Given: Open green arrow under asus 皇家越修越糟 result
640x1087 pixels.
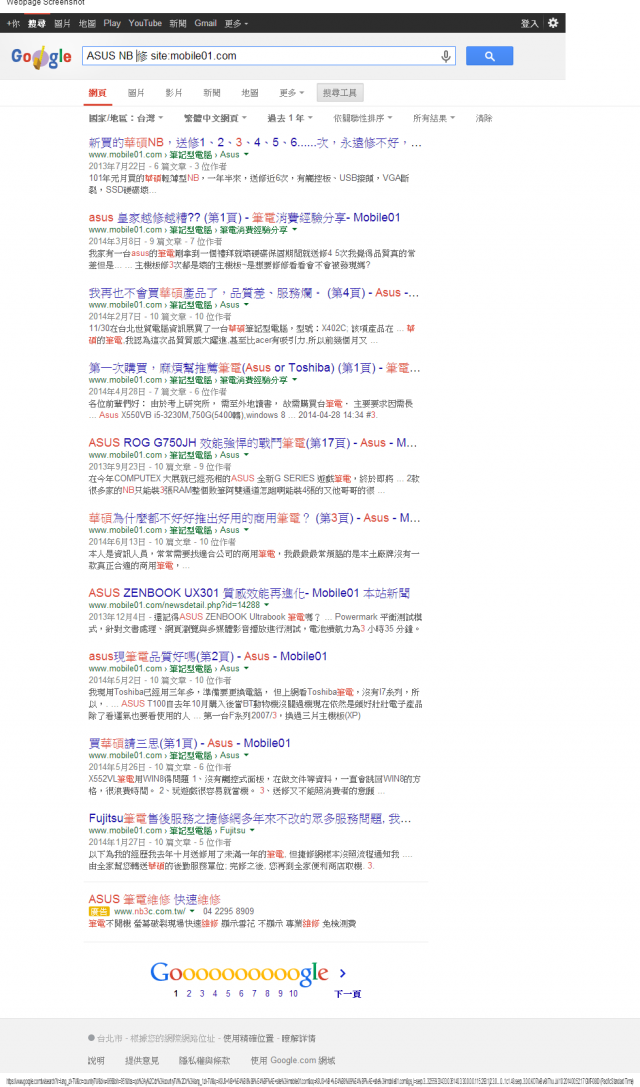Looking at the screenshot, I should [294, 229].
